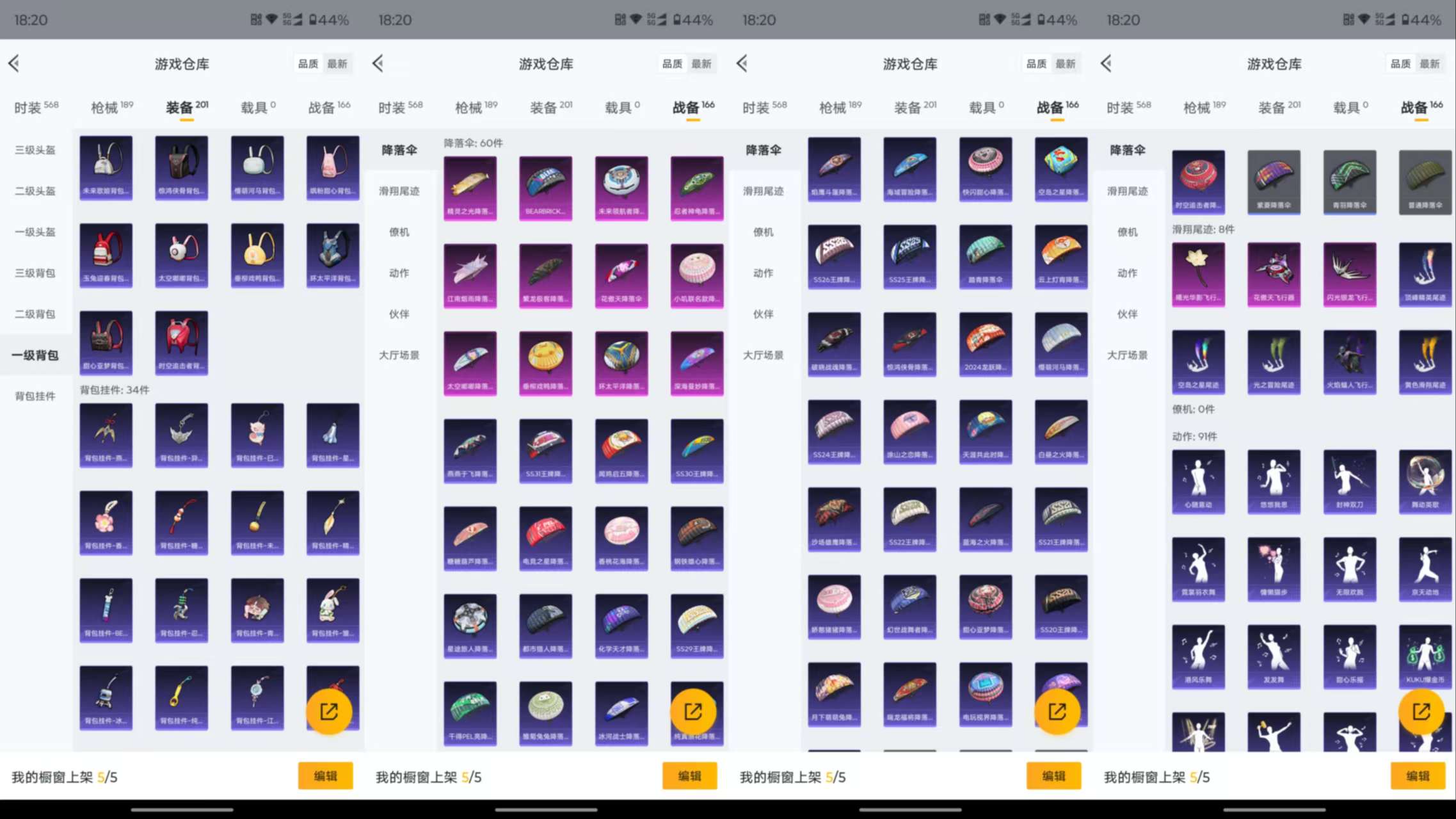Viewport: 1456px width, 819px height.
Task: Choose the 大厅场景 sidebar category
Action: point(400,355)
